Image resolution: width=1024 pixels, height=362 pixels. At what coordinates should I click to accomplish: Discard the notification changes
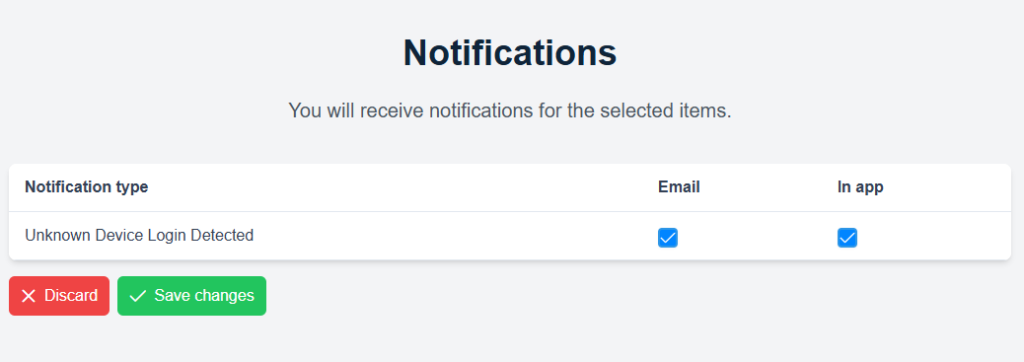pos(59,296)
